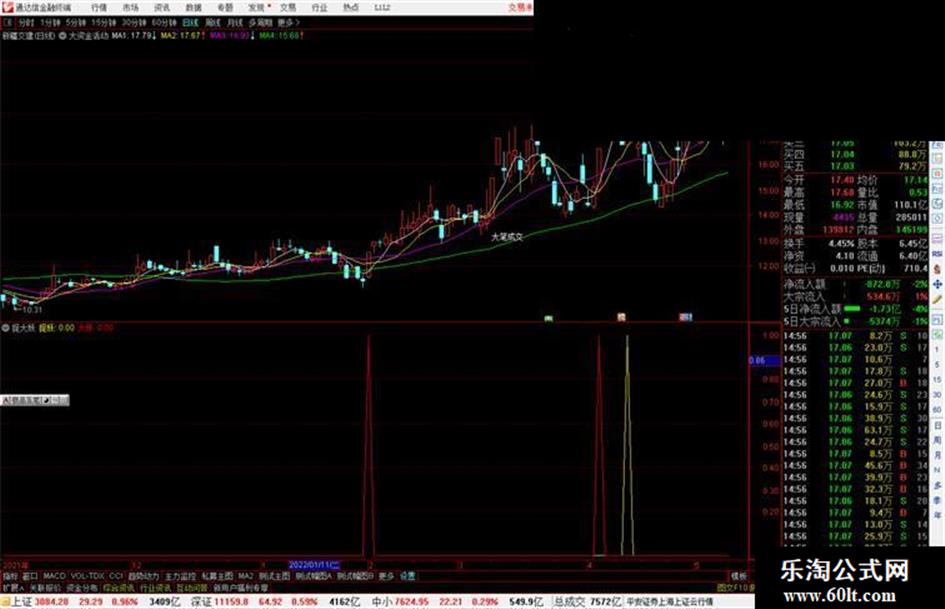Click the 交易 button at top right
This screenshot has height=609, width=945.
[519, 8]
